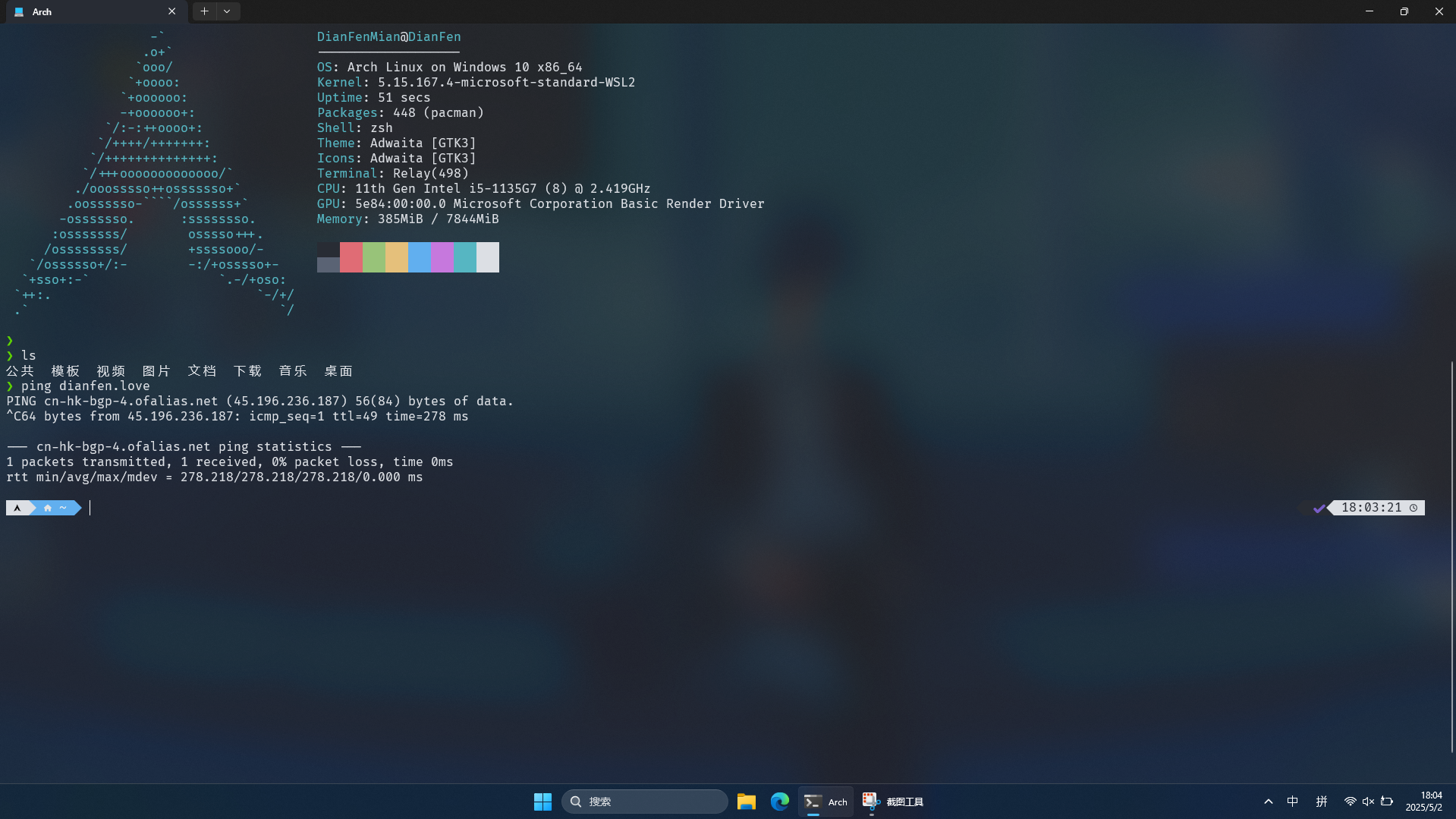Click the terminal vertical scrollbar
This screenshot has height=819, width=1456.
[1451, 558]
